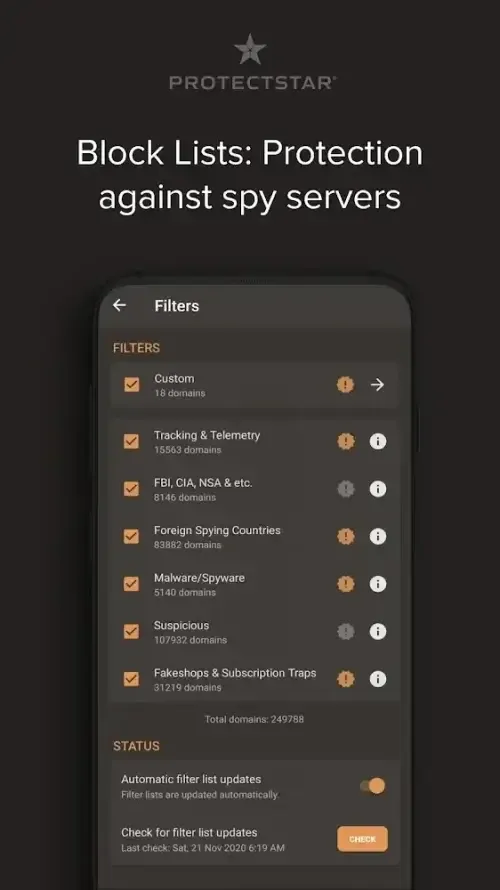Toggle the Suspicious filter checkbox
Image resolution: width=500 pixels, height=890 pixels.
pos(131,631)
